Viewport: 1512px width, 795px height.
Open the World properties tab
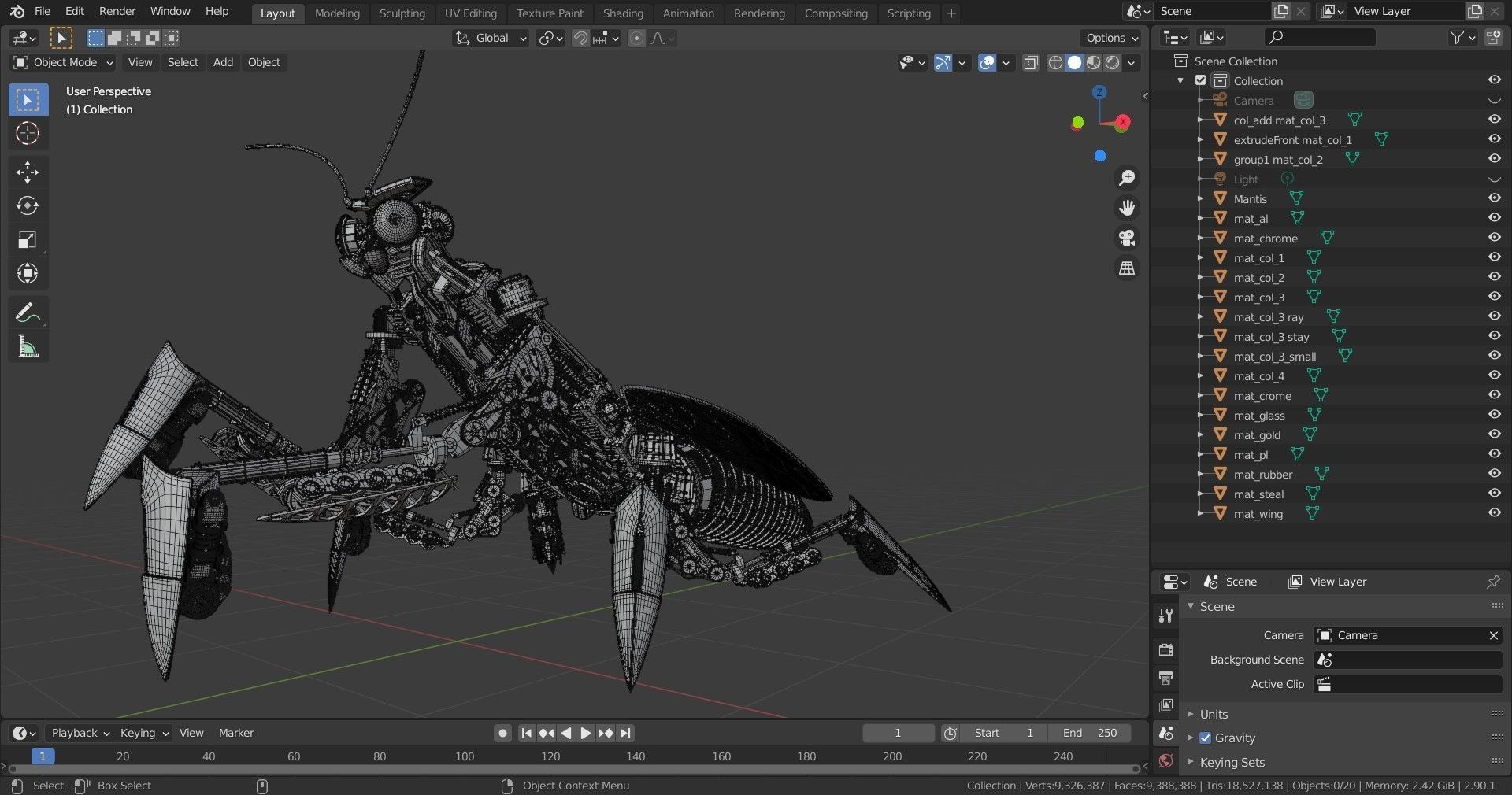[x=1165, y=761]
